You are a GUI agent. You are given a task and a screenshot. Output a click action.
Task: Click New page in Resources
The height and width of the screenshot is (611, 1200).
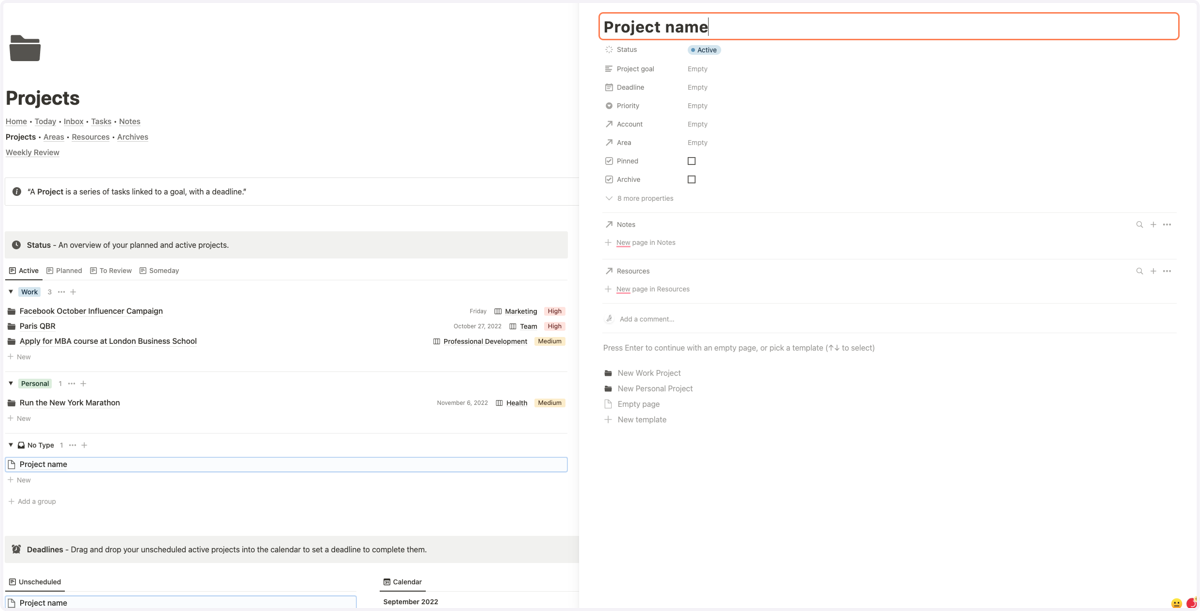[653, 289]
